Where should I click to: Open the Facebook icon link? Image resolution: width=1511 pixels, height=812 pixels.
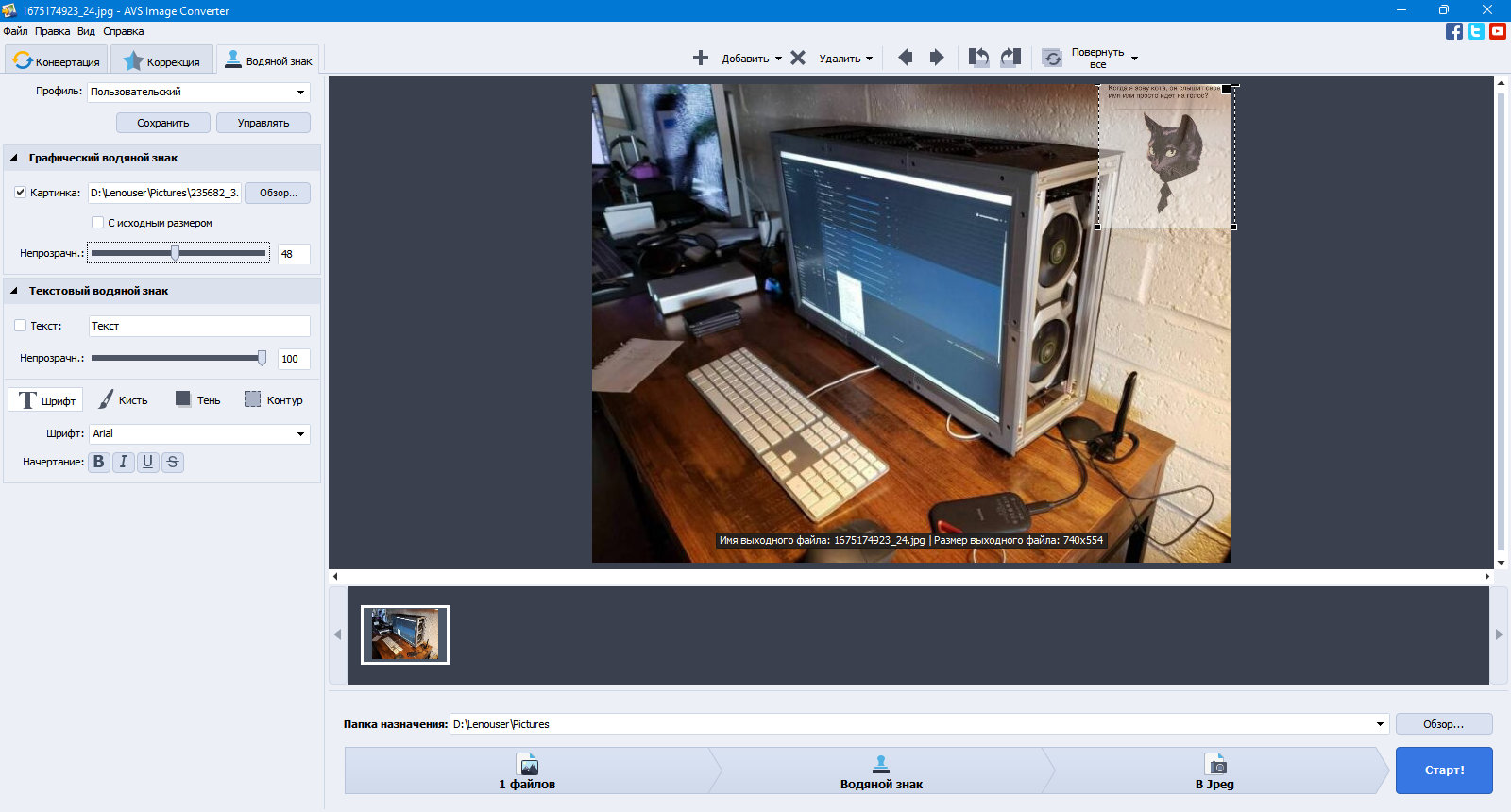tap(1454, 31)
